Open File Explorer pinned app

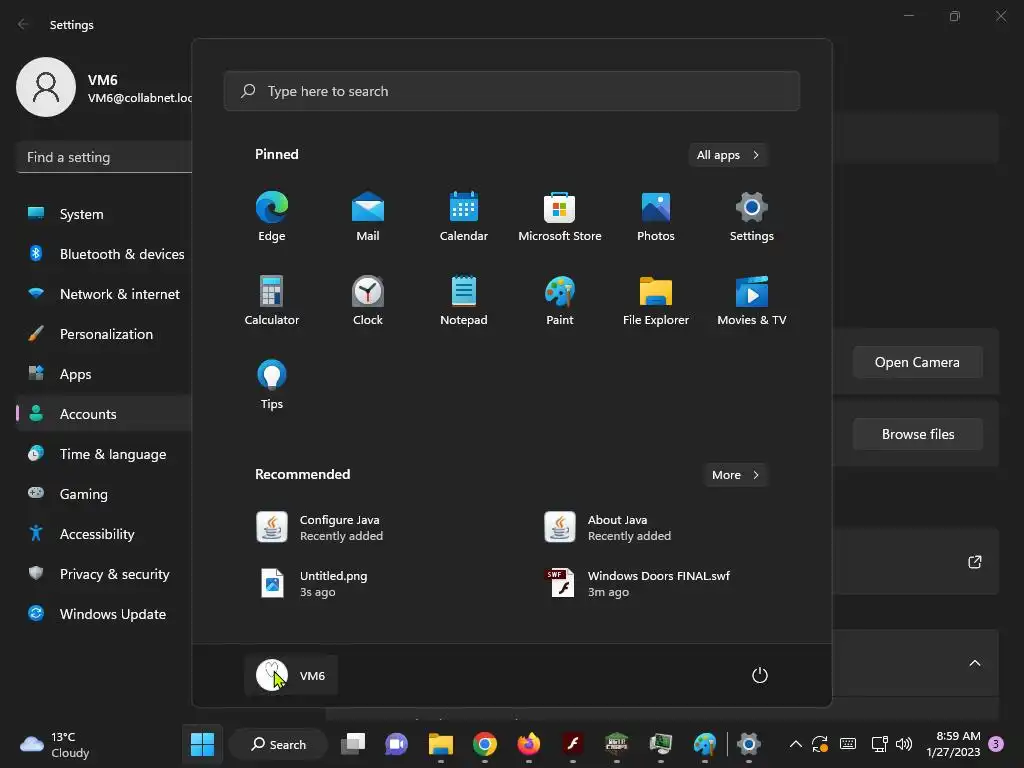(656, 300)
